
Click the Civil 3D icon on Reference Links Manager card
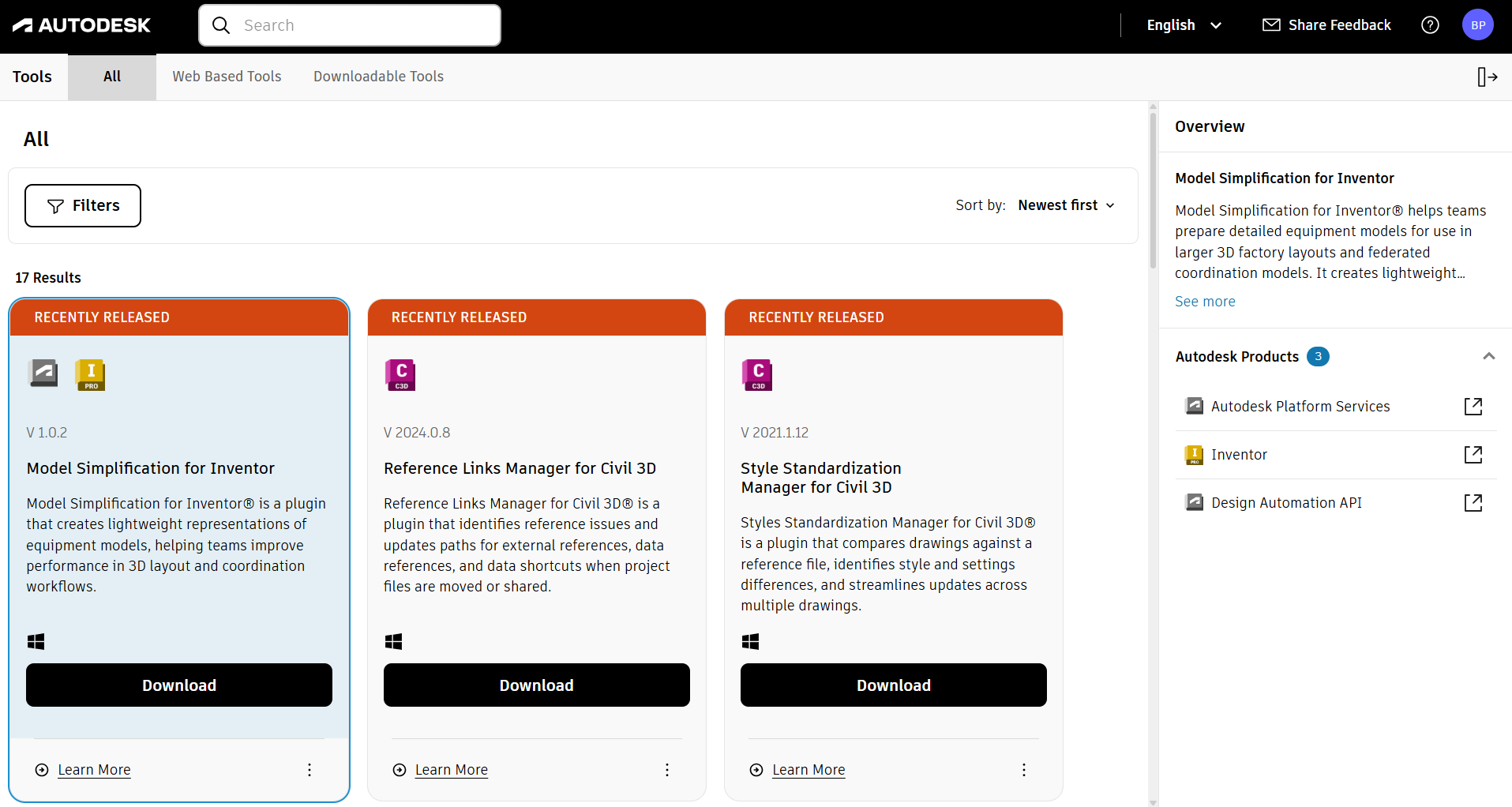[x=400, y=375]
